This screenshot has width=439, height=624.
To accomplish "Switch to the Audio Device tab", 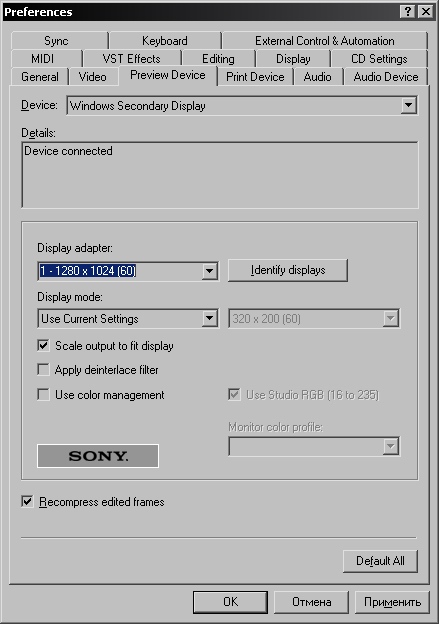I will pos(386,77).
